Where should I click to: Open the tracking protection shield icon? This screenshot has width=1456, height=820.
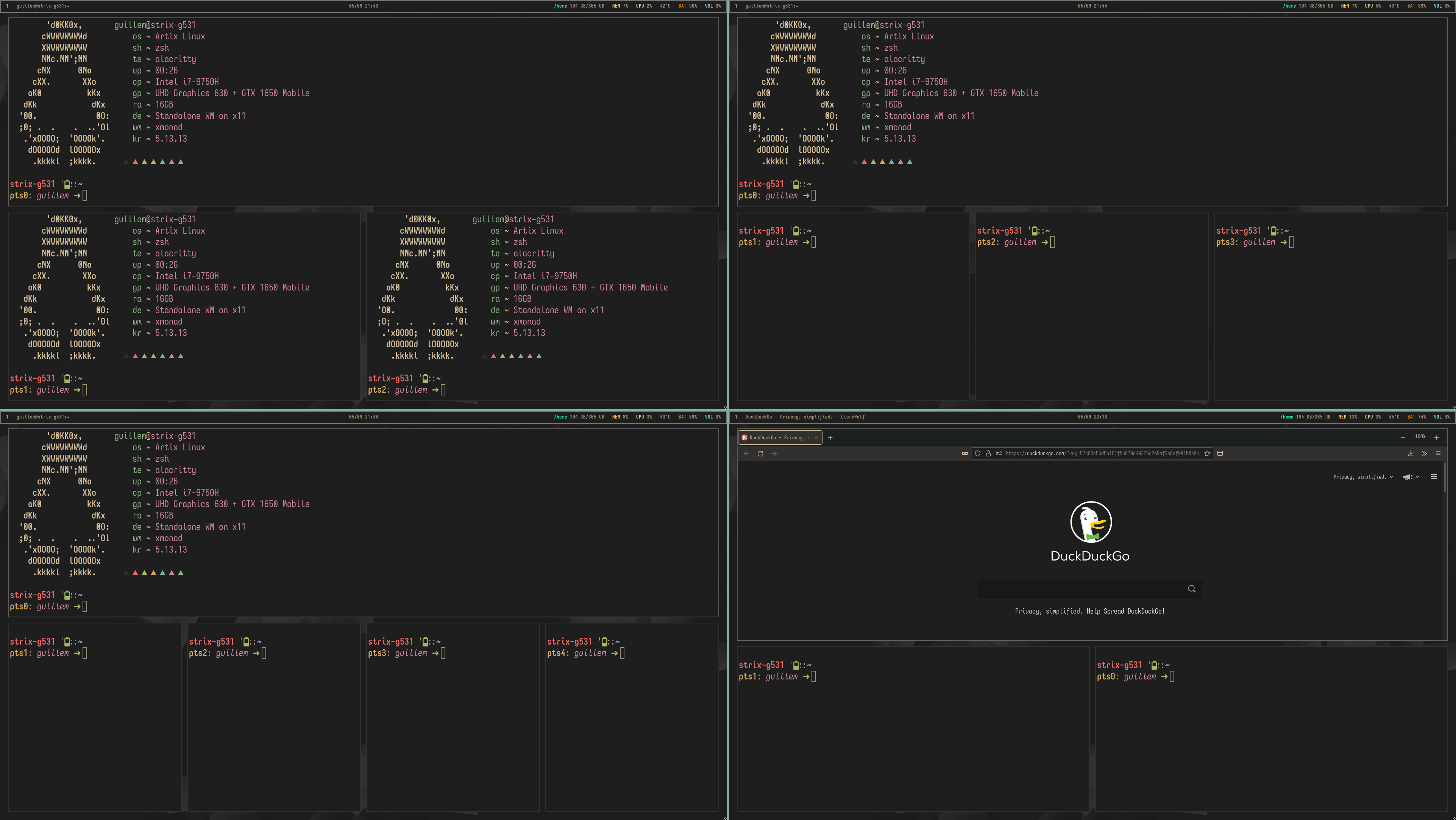[x=978, y=453]
